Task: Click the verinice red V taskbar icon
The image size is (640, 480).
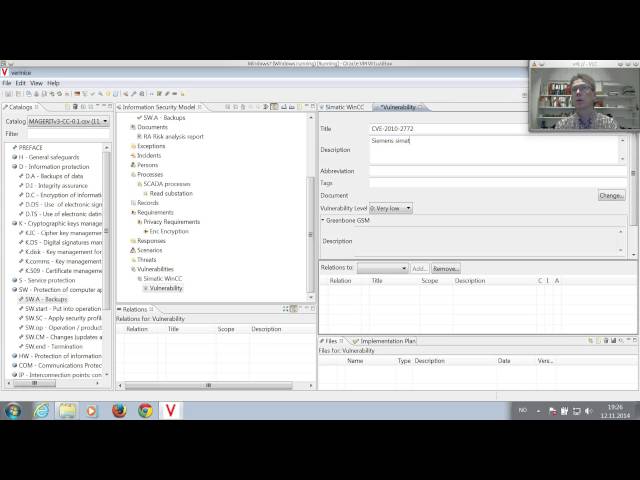Action: point(171,411)
